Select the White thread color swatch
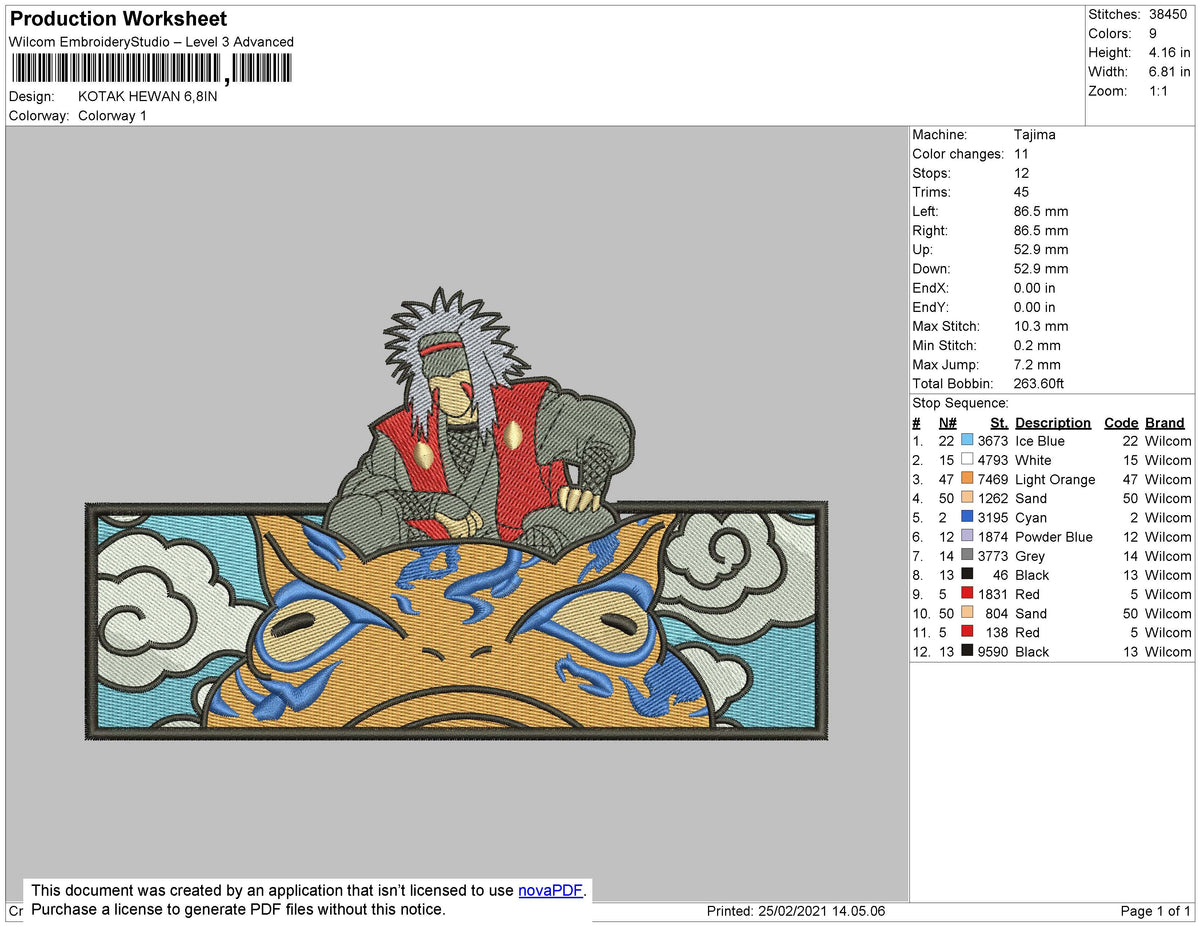This screenshot has height=927, width=1200. click(968, 460)
